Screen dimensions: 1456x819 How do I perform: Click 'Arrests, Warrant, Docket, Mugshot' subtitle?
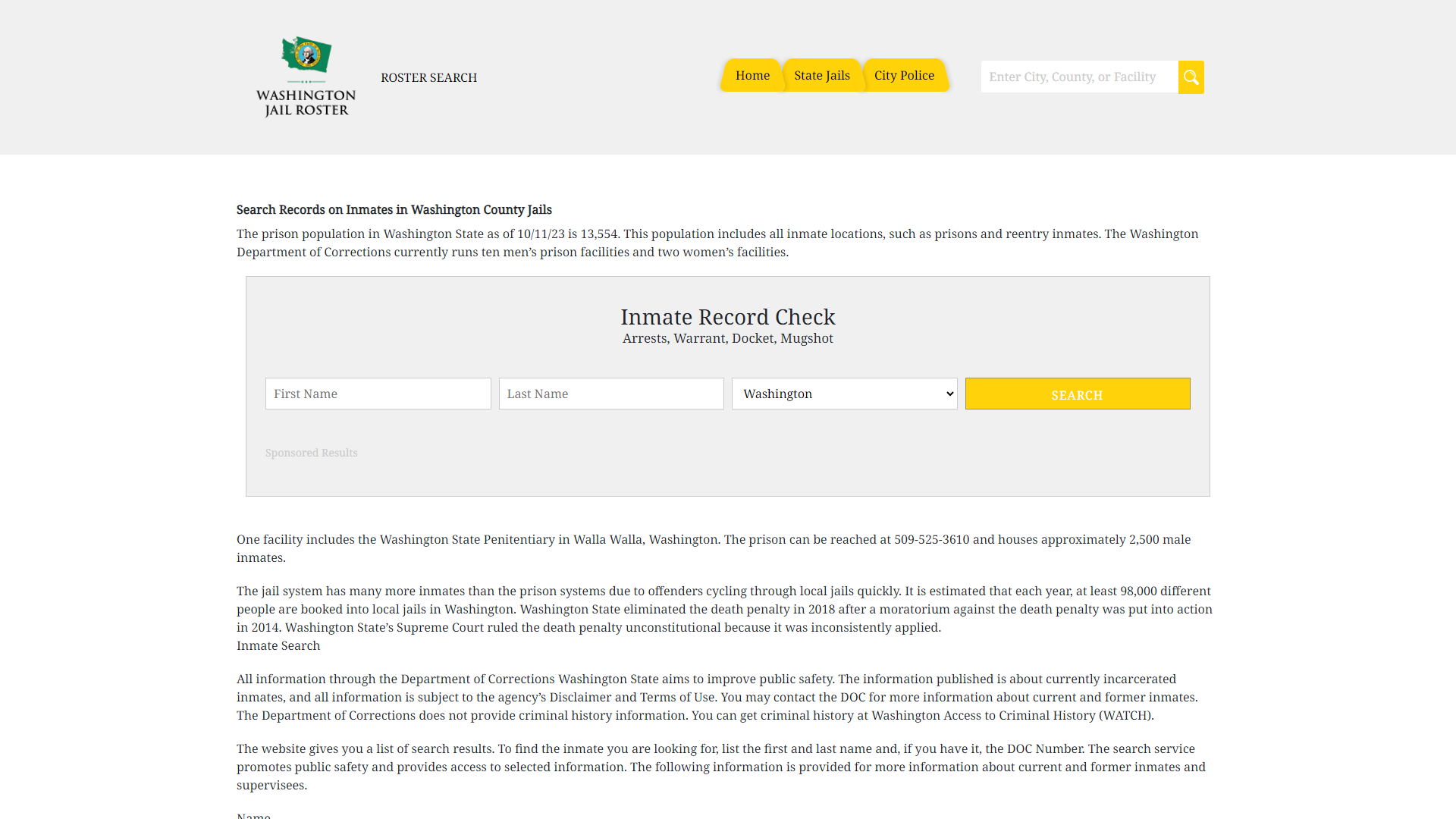727,338
